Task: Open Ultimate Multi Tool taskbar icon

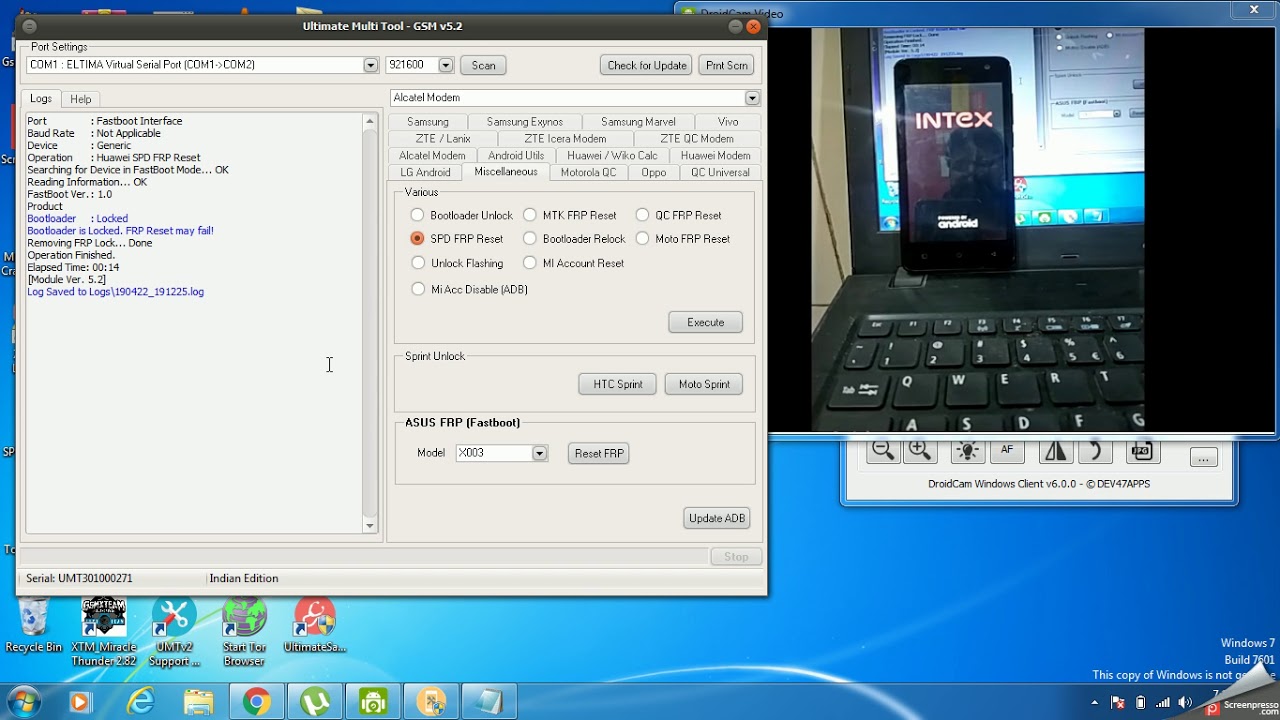Action: coord(432,702)
